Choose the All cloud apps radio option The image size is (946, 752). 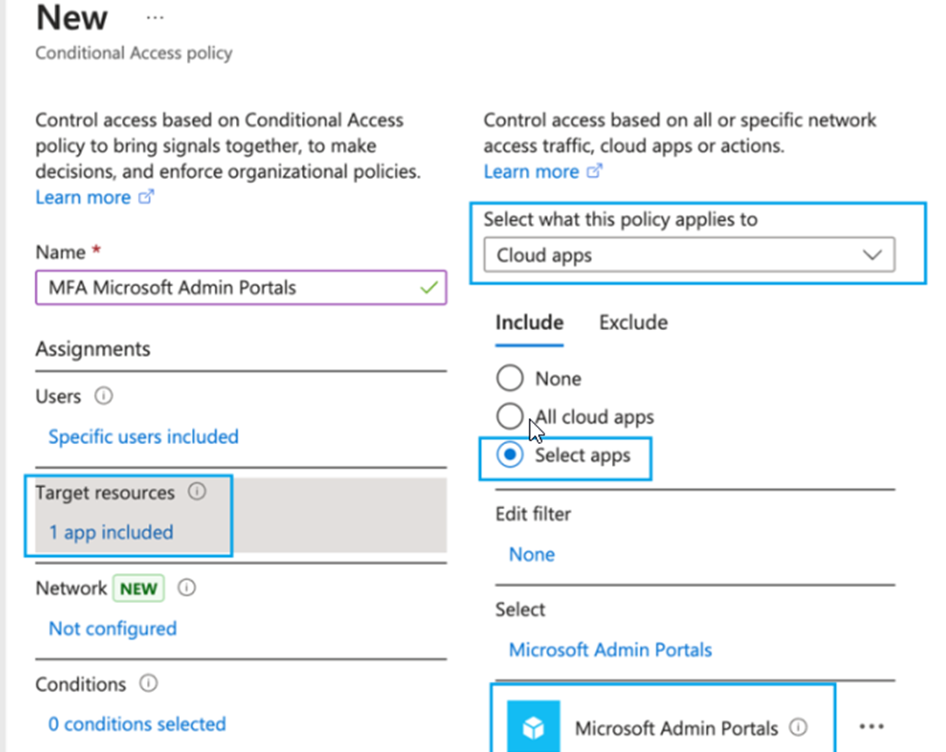tap(510, 416)
